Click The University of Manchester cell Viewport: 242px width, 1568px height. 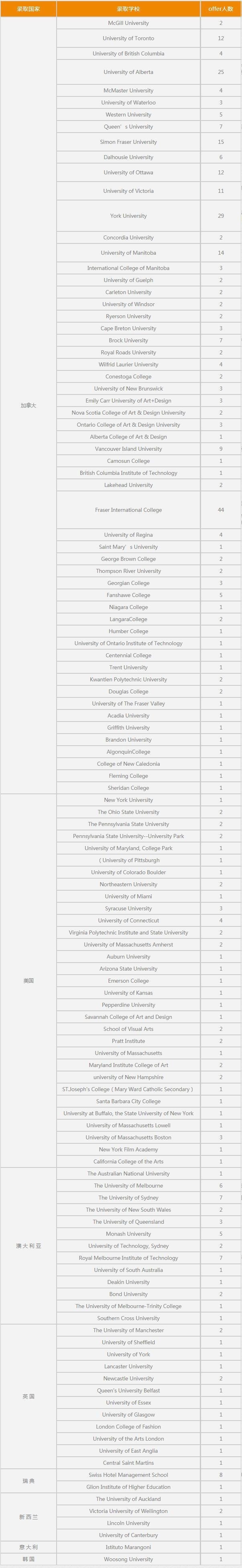[x=128, y=1331]
